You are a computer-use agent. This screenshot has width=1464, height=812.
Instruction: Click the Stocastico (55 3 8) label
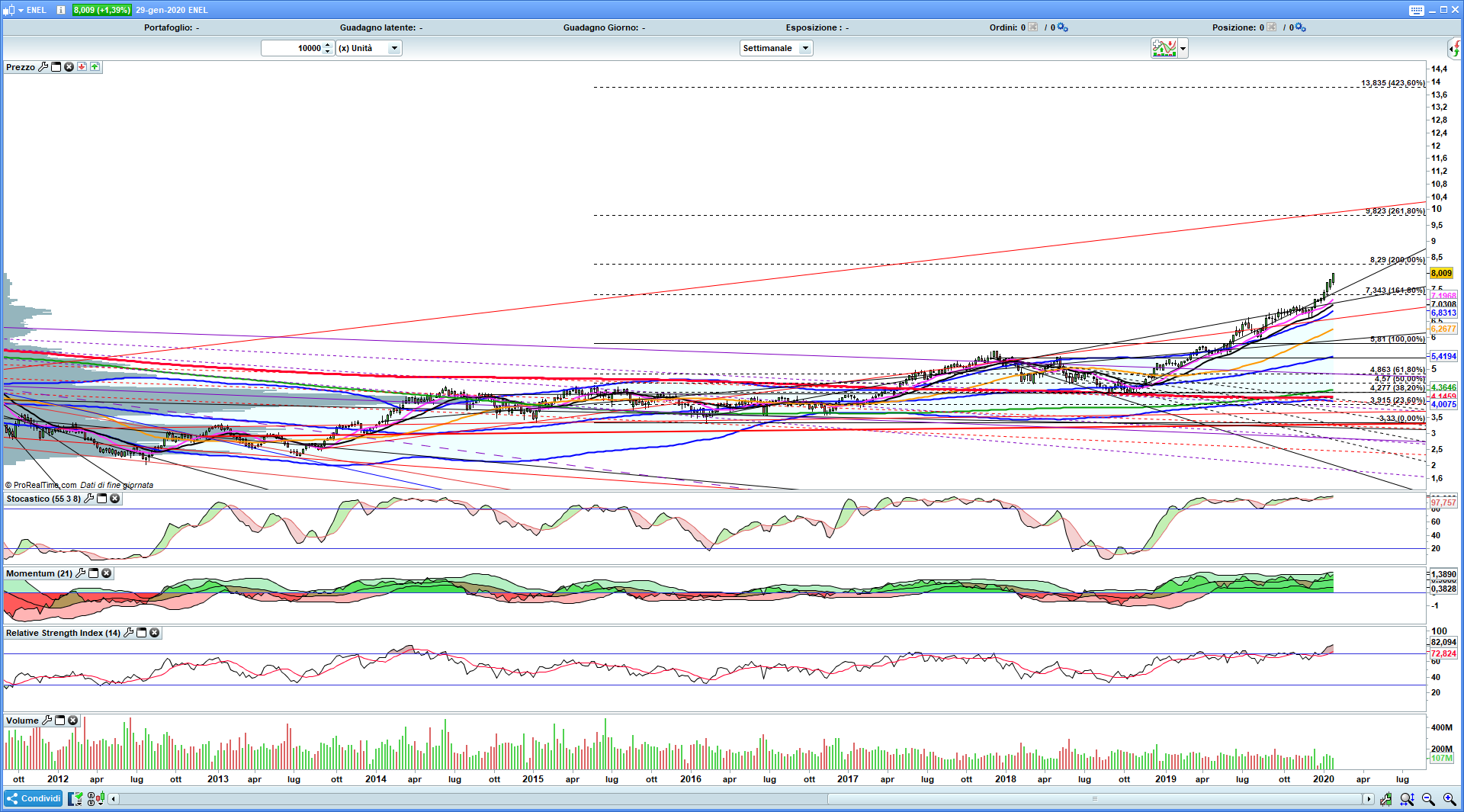pos(43,499)
